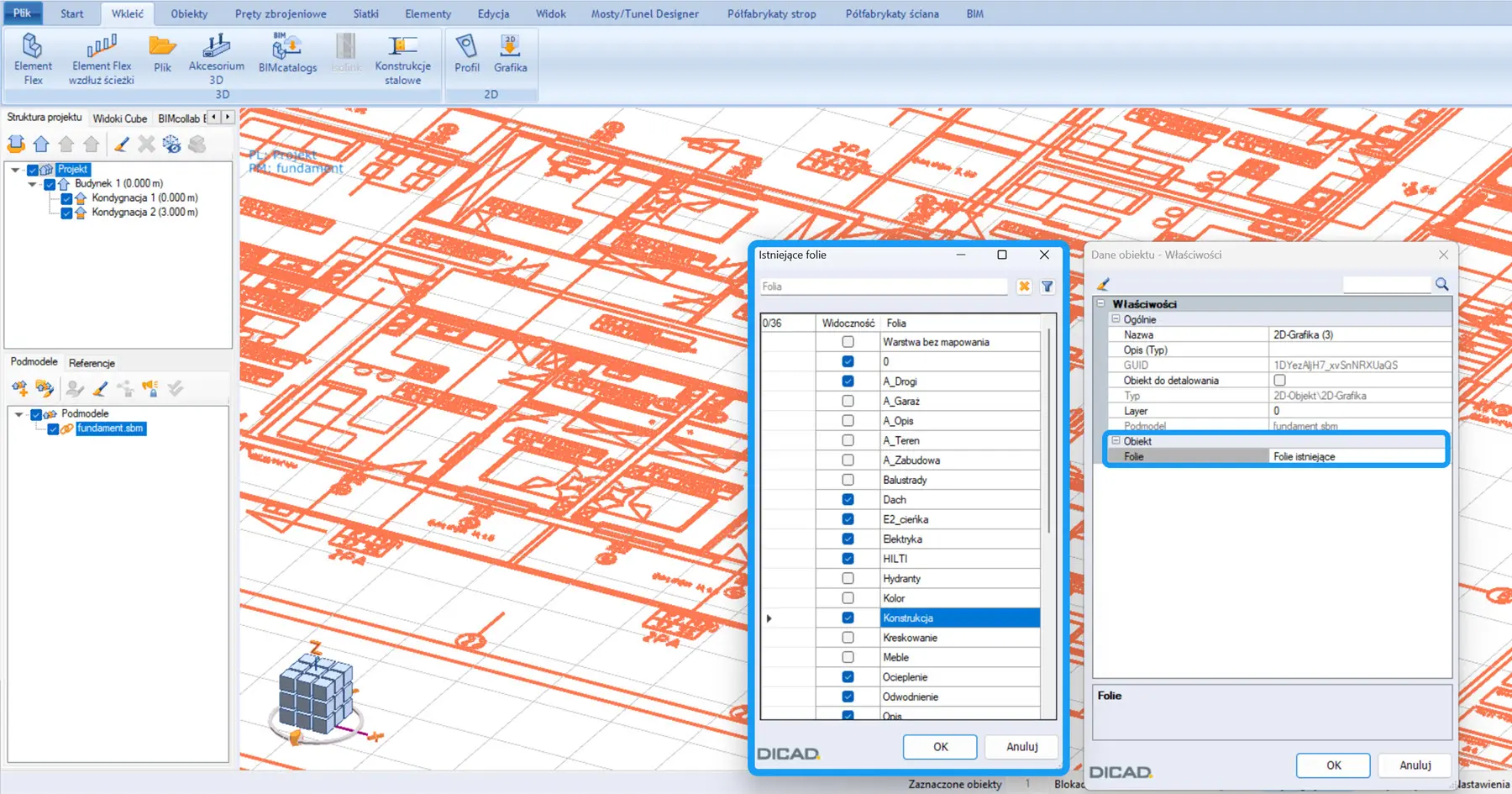The image size is (1512, 794).
Task: Click the brush edit icon in structure toolbar
Action: coord(121,144)
